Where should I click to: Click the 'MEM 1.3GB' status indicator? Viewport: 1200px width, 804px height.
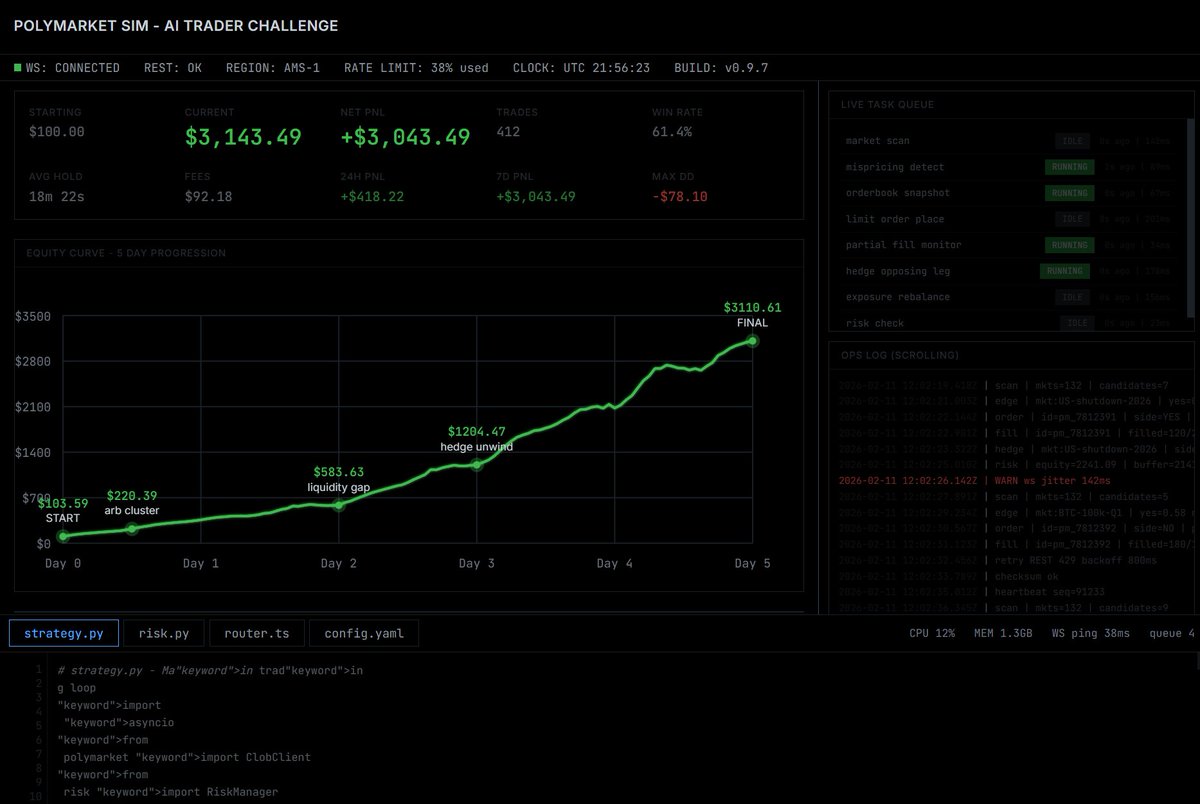pyautogui.click(x=1003, y=633)
